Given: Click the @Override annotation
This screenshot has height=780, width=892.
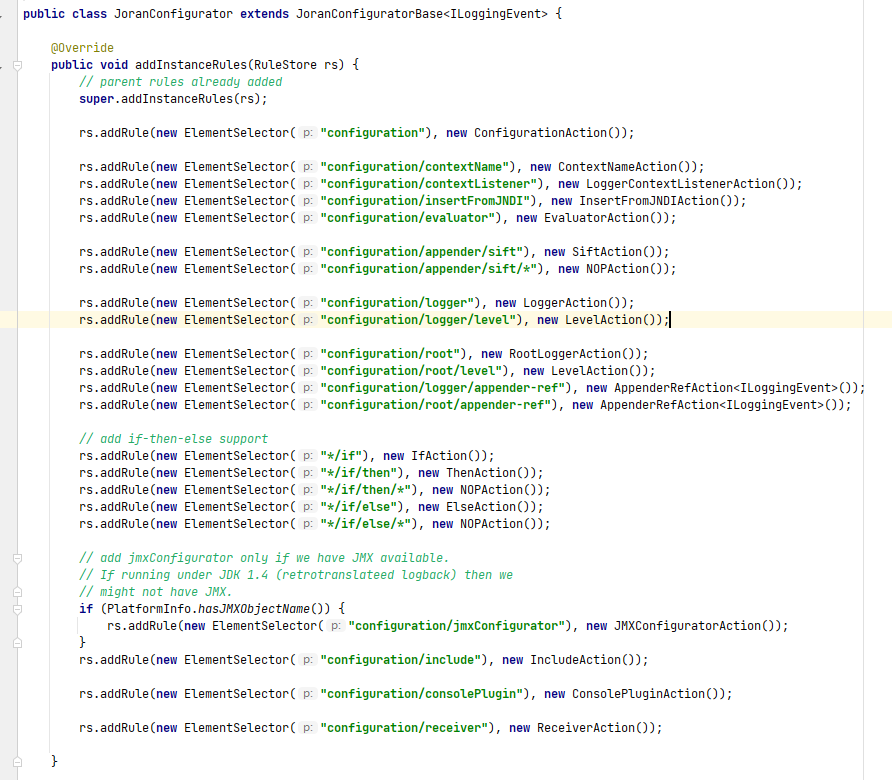Looking at the screenshot, I should pos(82,48).
